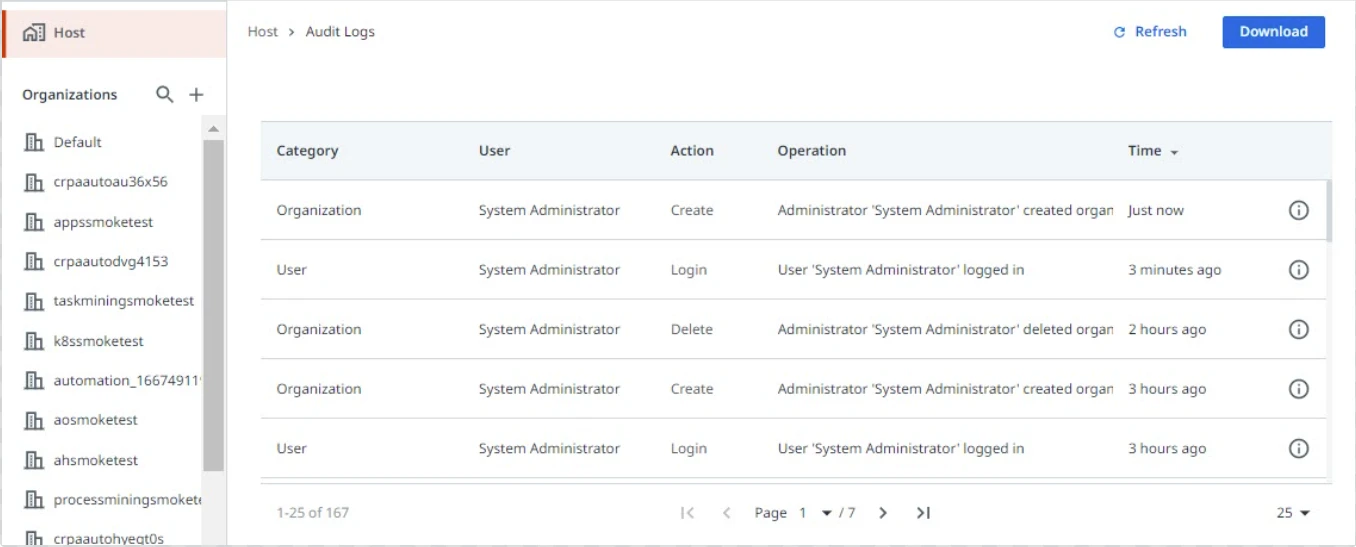Click the User column header
The image size is (1356, 547).
tap(494, 151)
